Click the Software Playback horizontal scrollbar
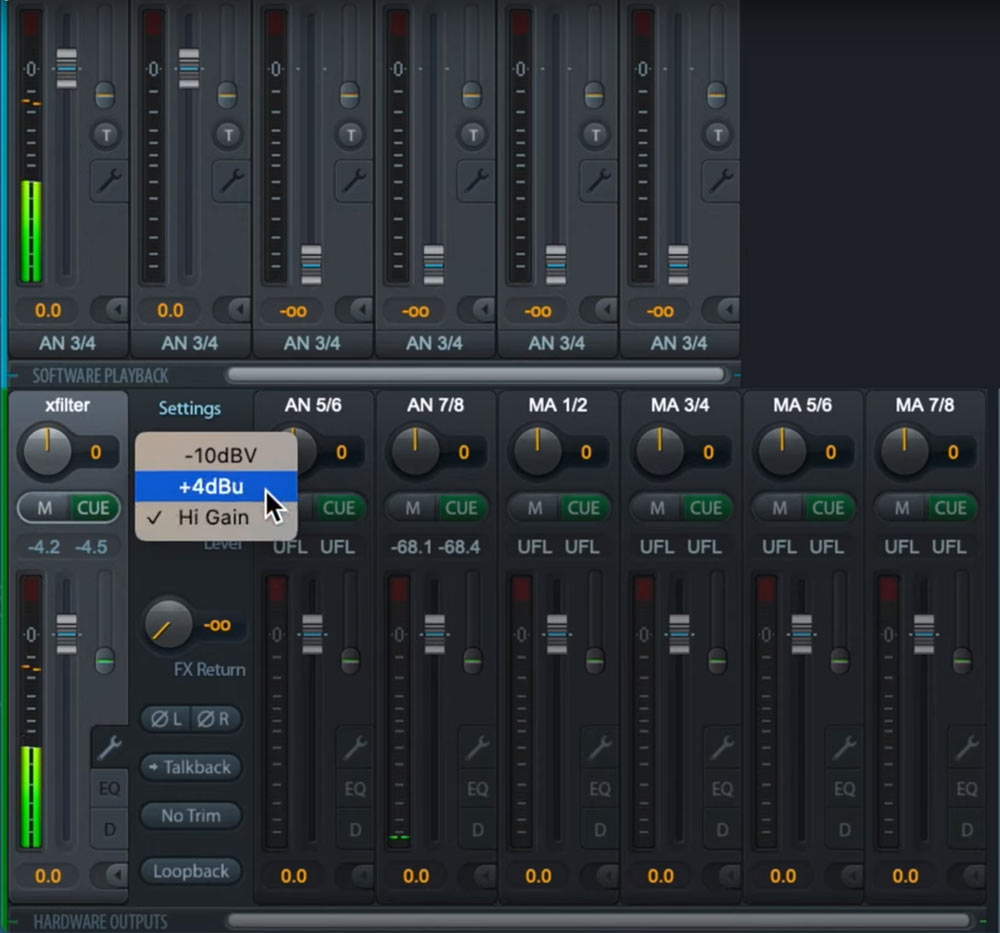This screenshot has height=933, width=1000. pos(476,375)
